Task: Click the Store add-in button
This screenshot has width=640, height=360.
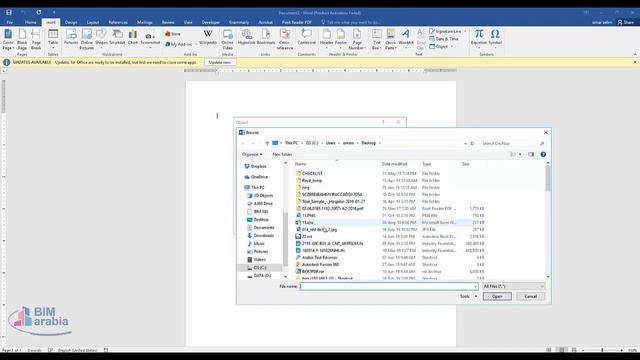Action: pyautogui.click(x=173, y=34)
